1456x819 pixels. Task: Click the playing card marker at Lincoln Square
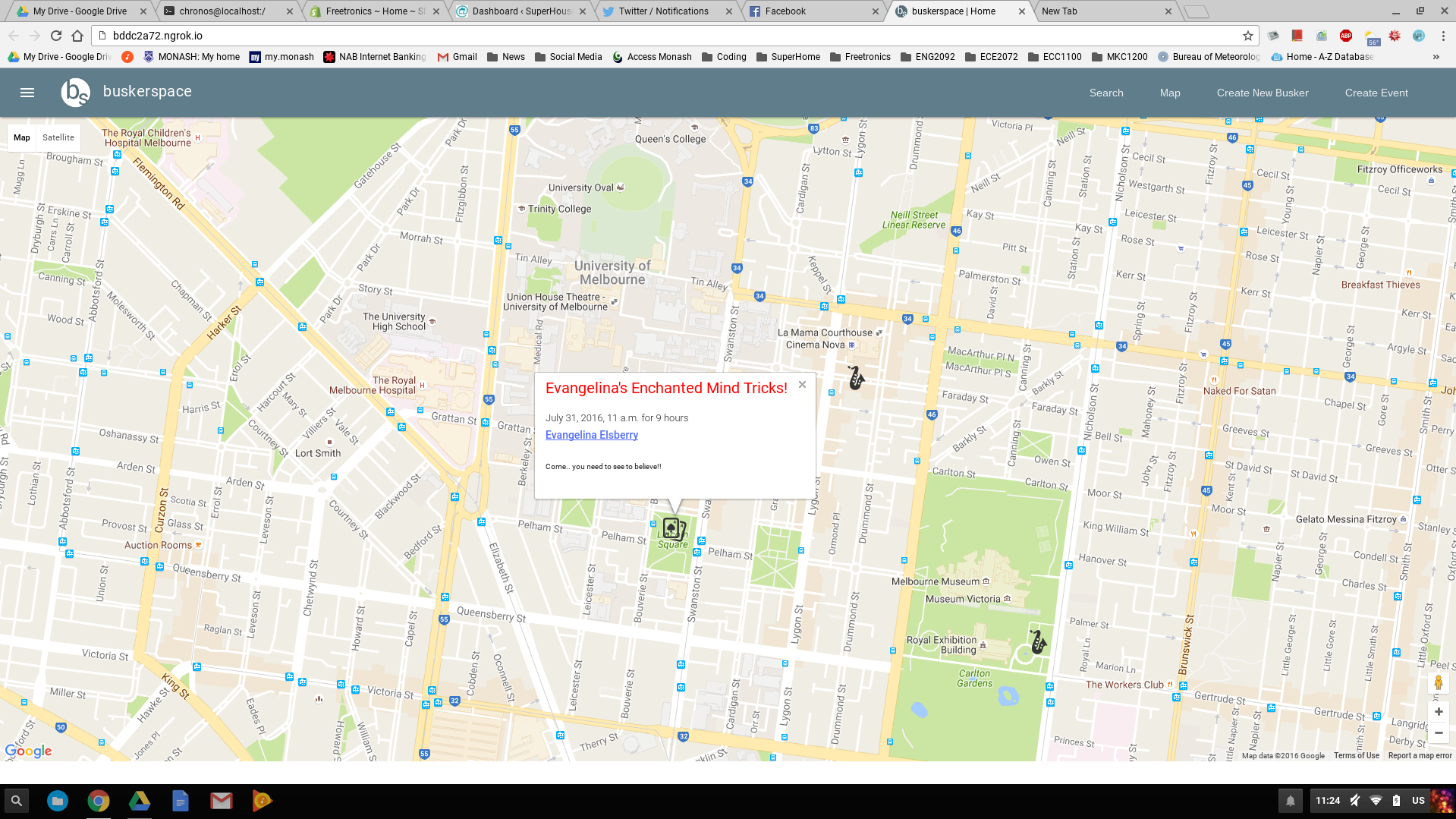click(x=673, y=528)
